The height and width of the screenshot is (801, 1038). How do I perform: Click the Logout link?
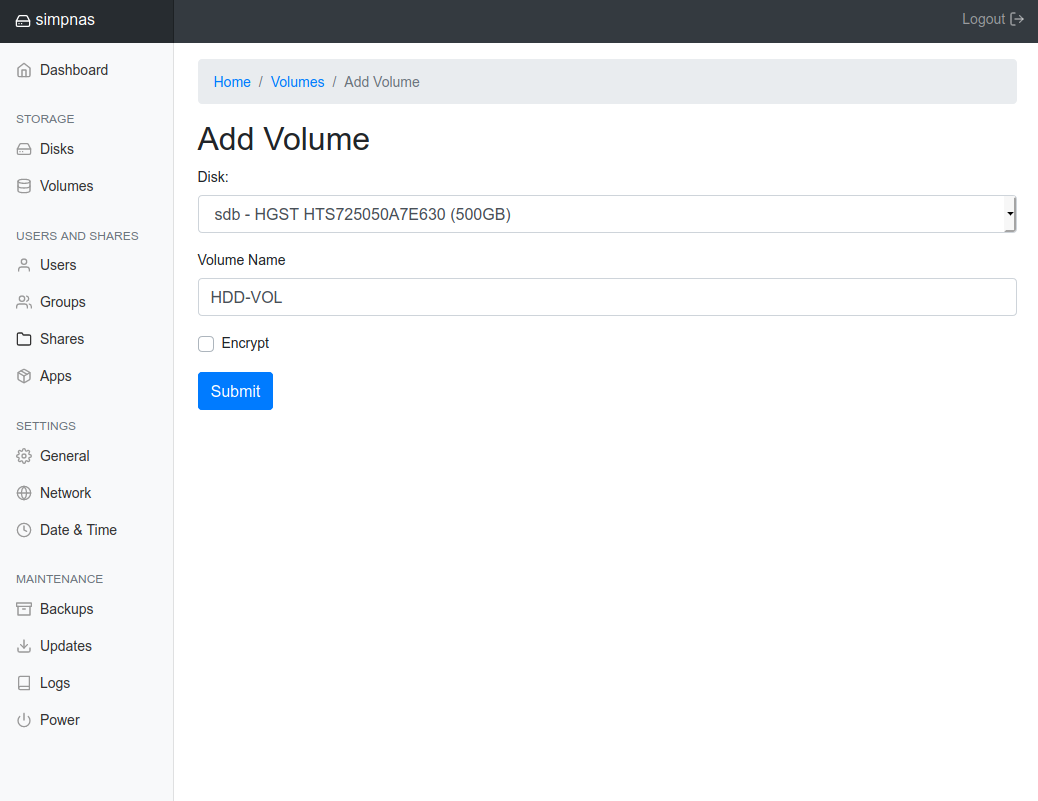pos(992,19)
